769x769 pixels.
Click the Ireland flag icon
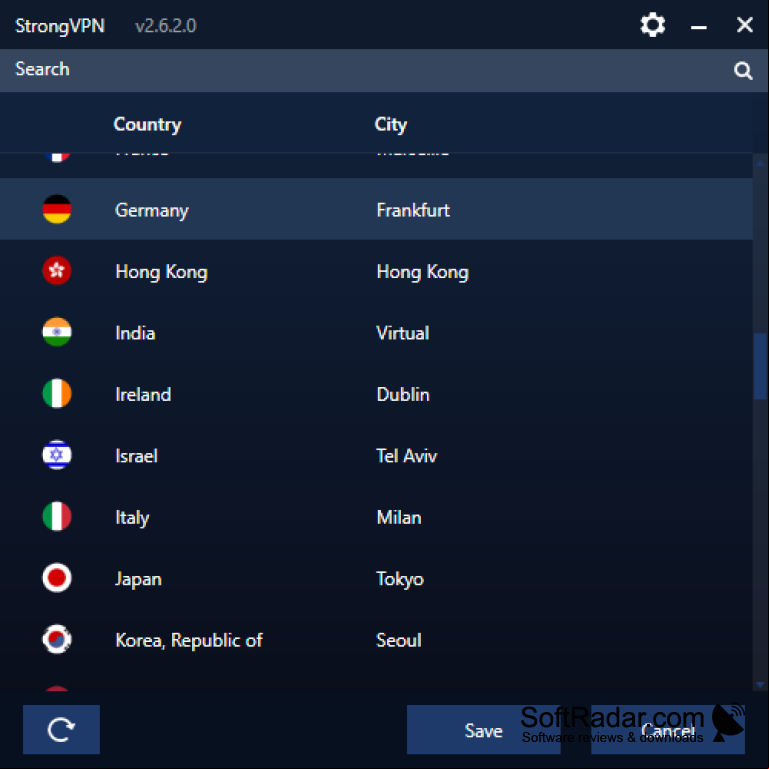(x=57, y=393)
